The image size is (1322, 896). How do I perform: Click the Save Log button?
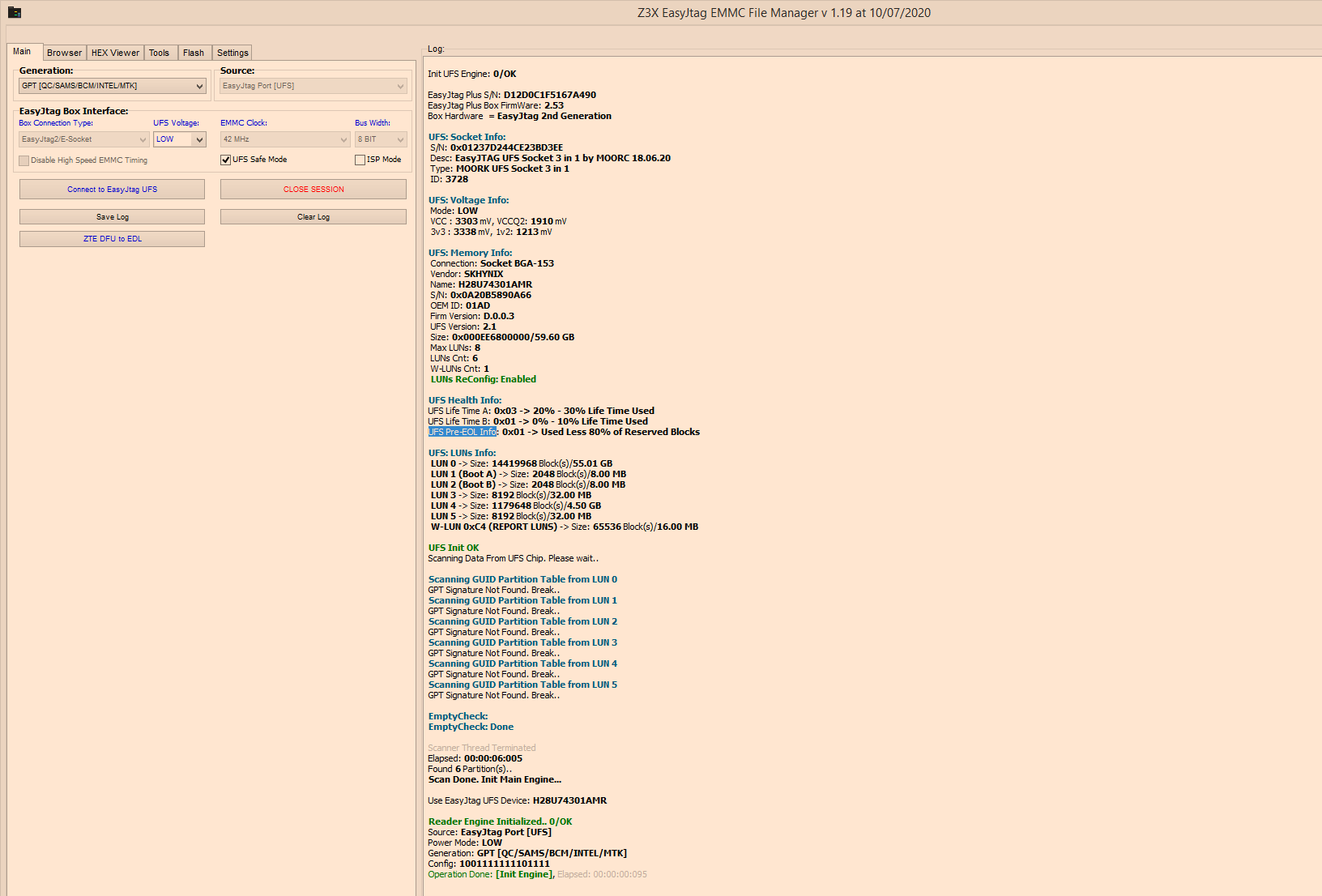(x=112, y=217)
